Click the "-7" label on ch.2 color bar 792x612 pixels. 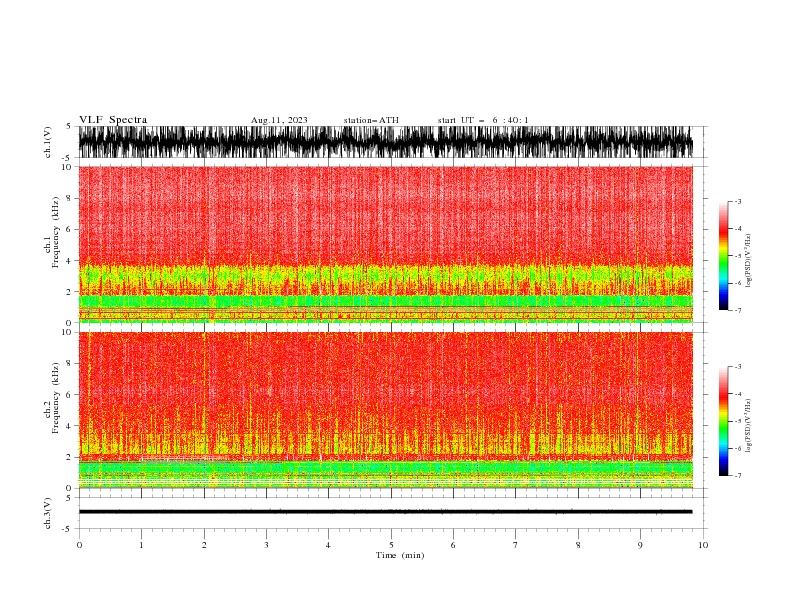(737, 475)
